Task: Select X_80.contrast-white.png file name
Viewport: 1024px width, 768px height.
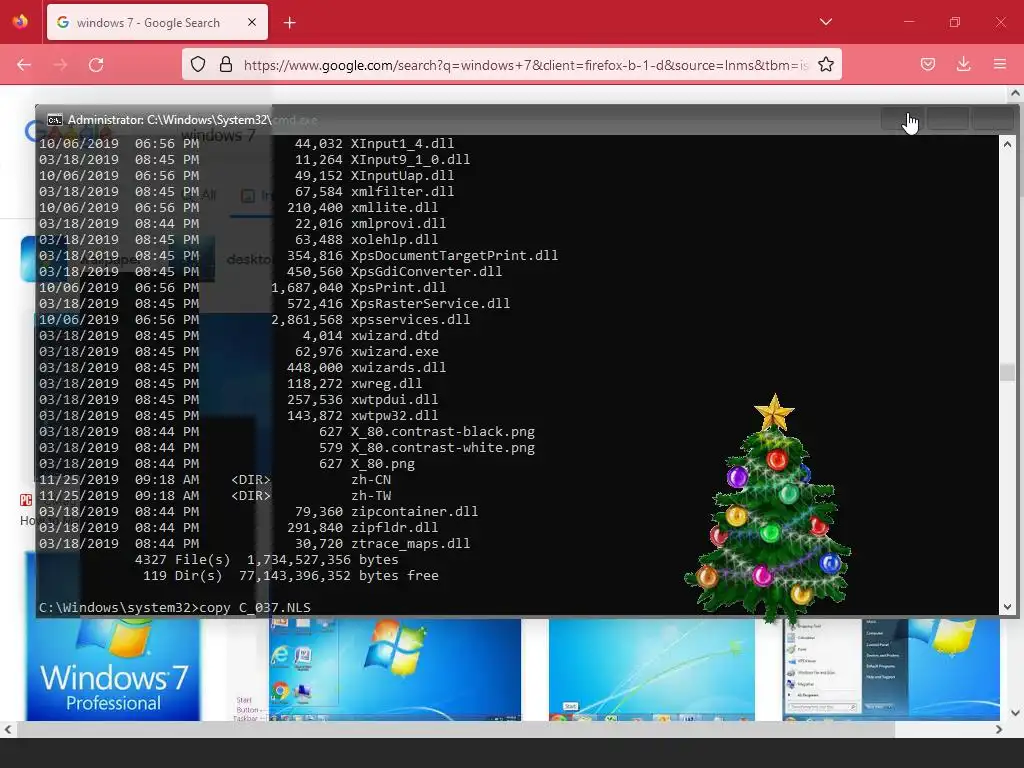Action: pos(443,448)
